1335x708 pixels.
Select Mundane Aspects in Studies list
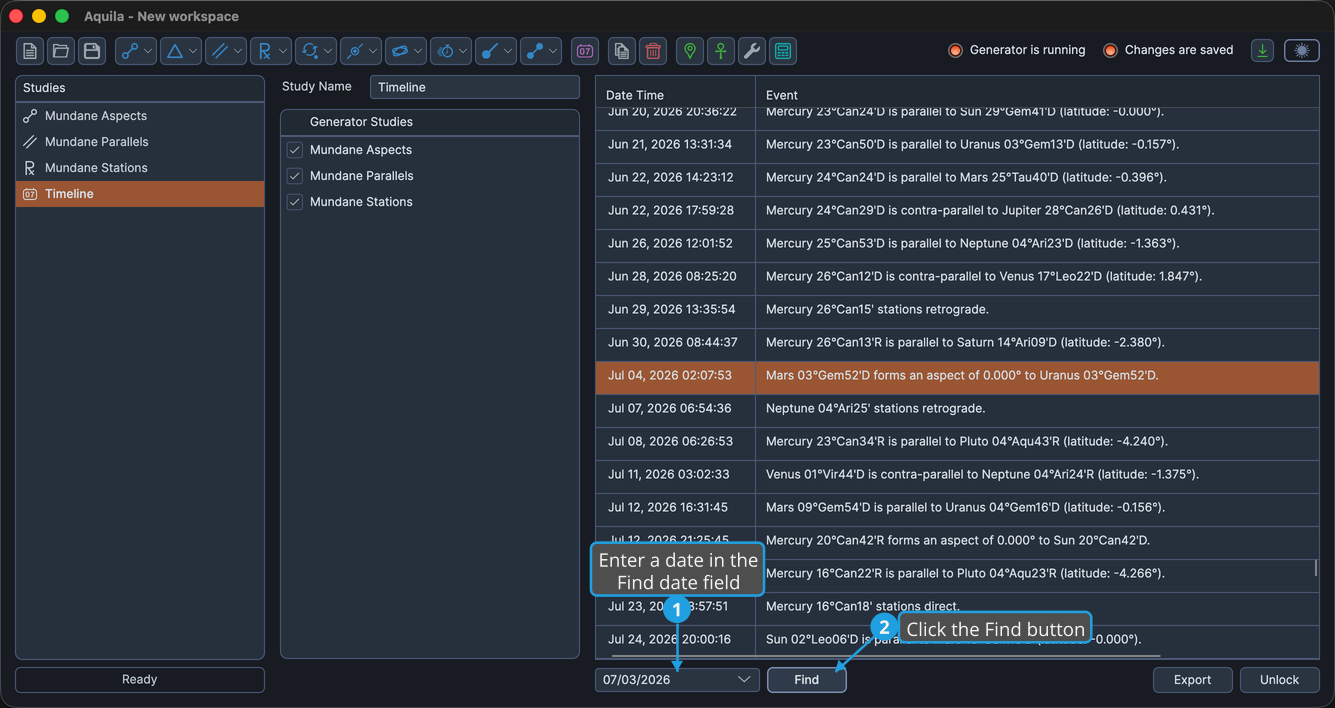(x=140, y=116)
